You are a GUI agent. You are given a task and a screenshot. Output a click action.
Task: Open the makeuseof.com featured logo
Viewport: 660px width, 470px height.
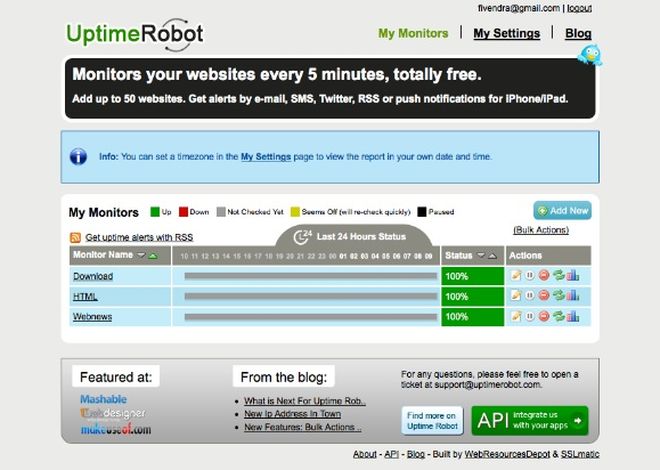[116, 429]
